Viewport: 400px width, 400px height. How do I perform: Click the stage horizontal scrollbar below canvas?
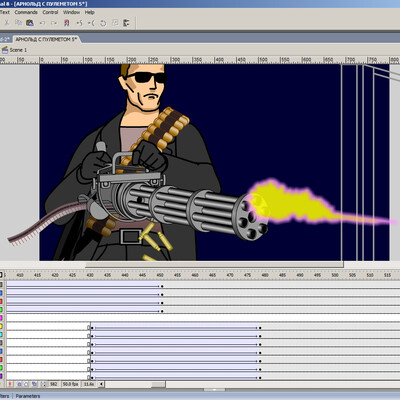(214, 264)
